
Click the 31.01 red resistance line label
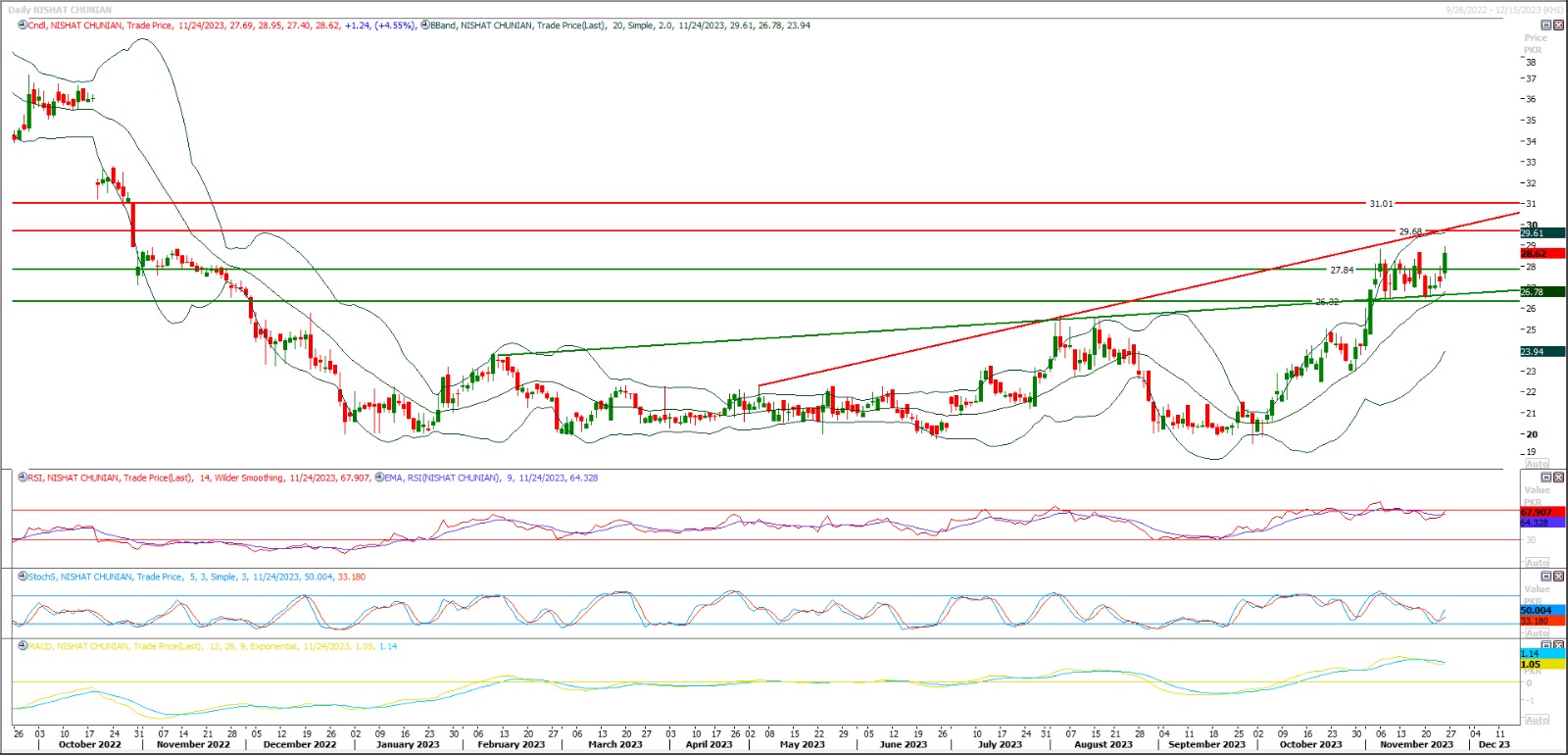click(1380, 204)
